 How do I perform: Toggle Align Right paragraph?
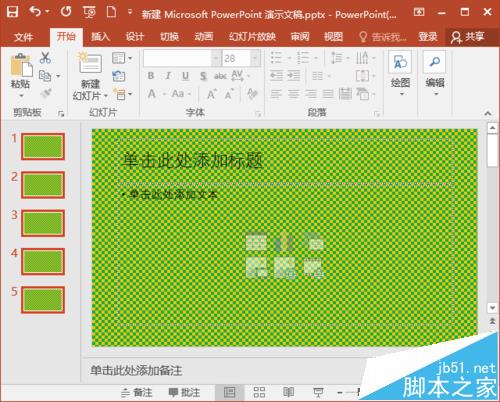pyautogui.click(x=311, y=94)
